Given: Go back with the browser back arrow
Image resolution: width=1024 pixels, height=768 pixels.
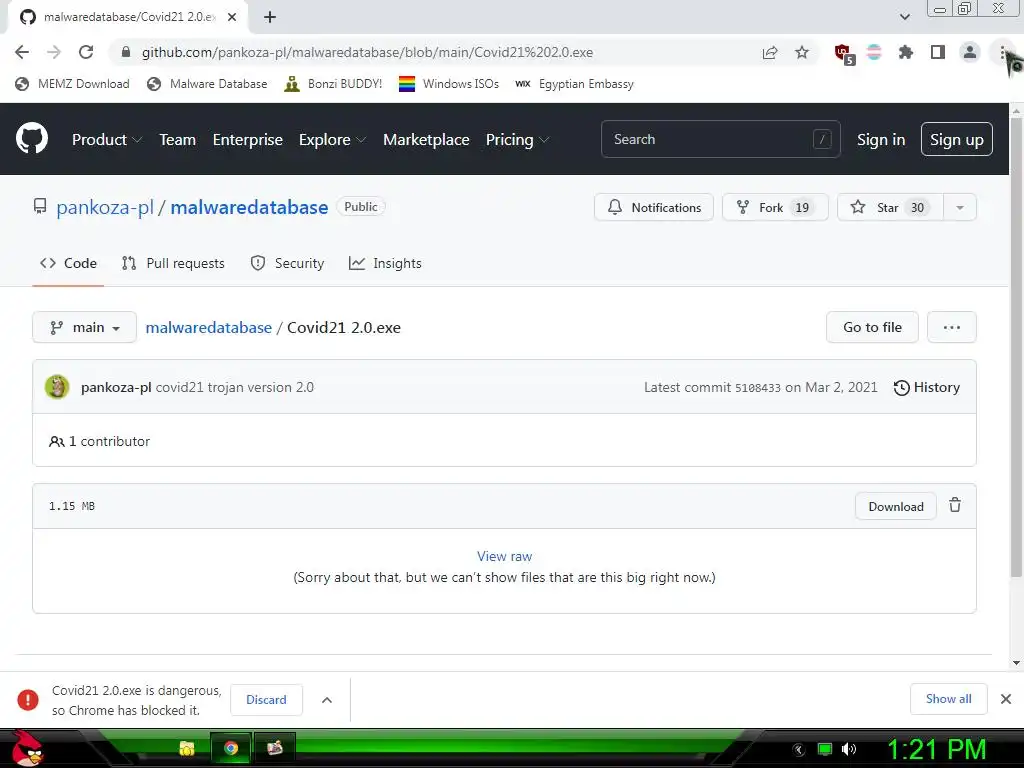Looking at the screenshot, I should click(x=22, y=52).
